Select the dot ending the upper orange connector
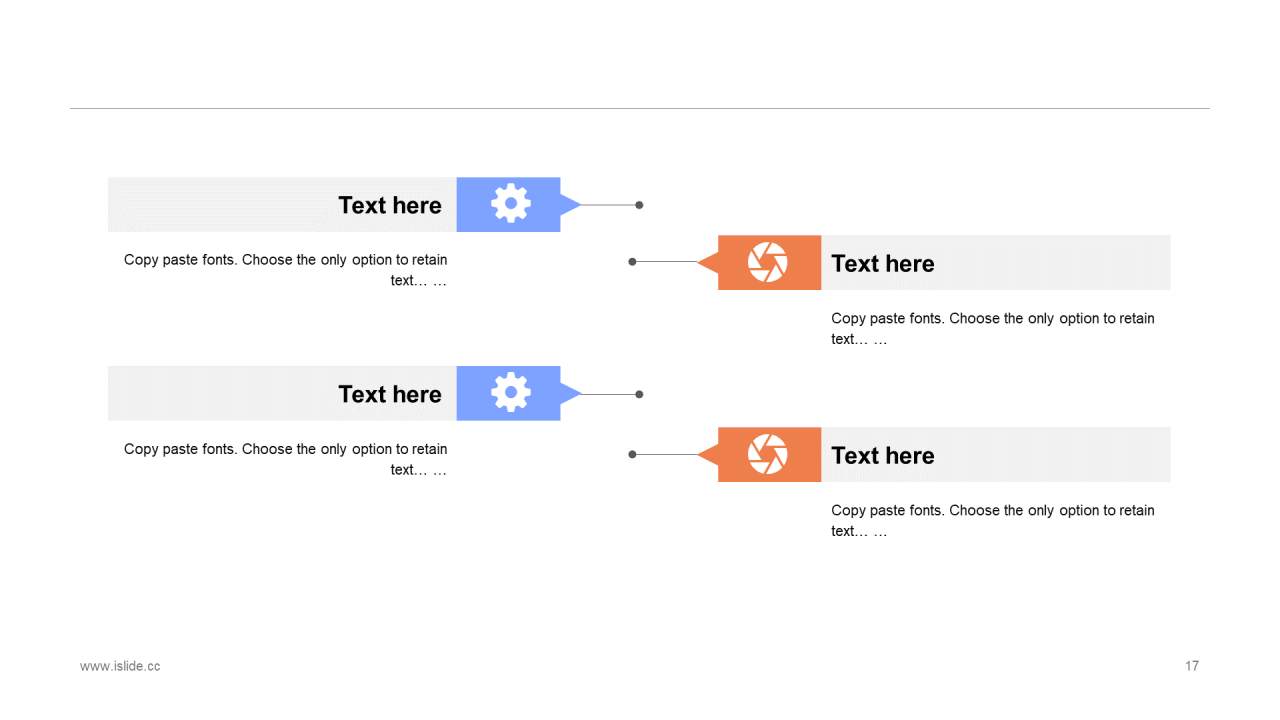Screen dimensions: 1280x720 [x=632, y=262]
